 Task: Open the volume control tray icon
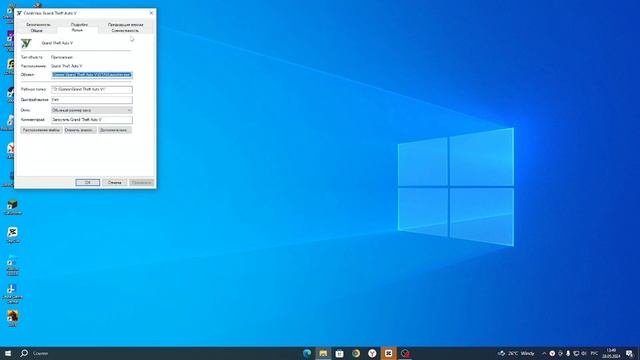[584, 353]
